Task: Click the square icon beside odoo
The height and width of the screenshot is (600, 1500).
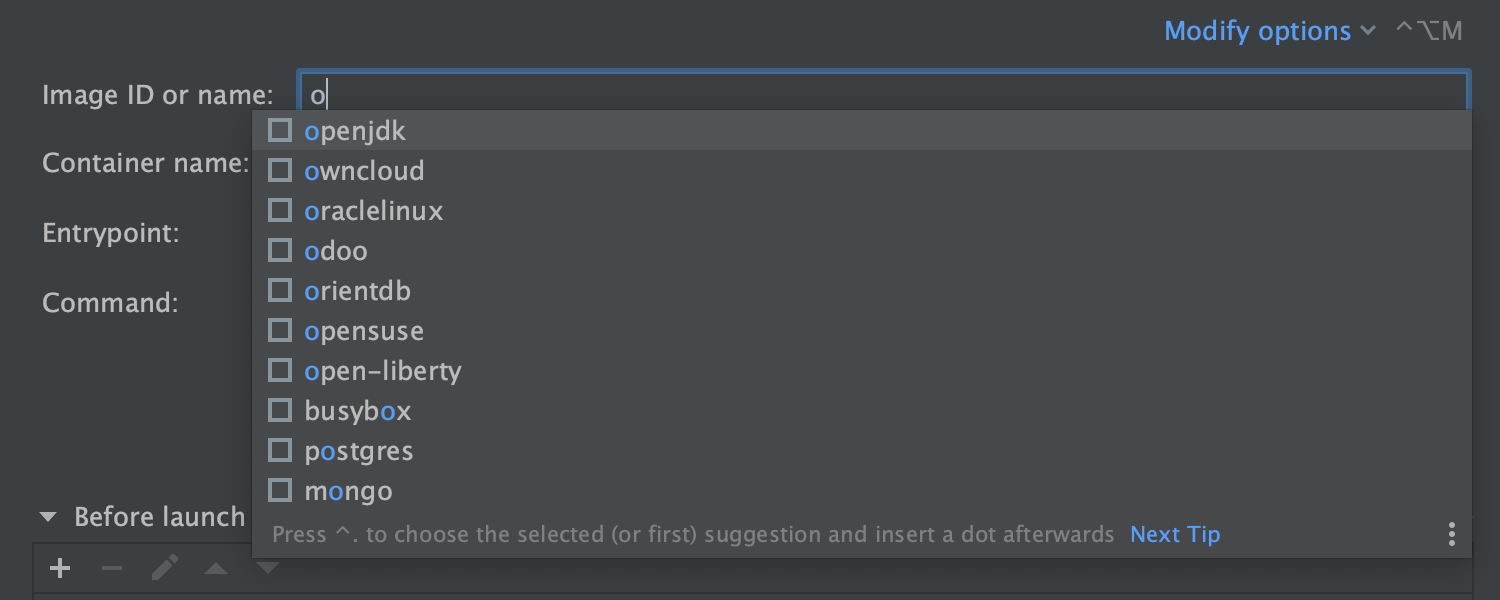Action: click(280, 251)
